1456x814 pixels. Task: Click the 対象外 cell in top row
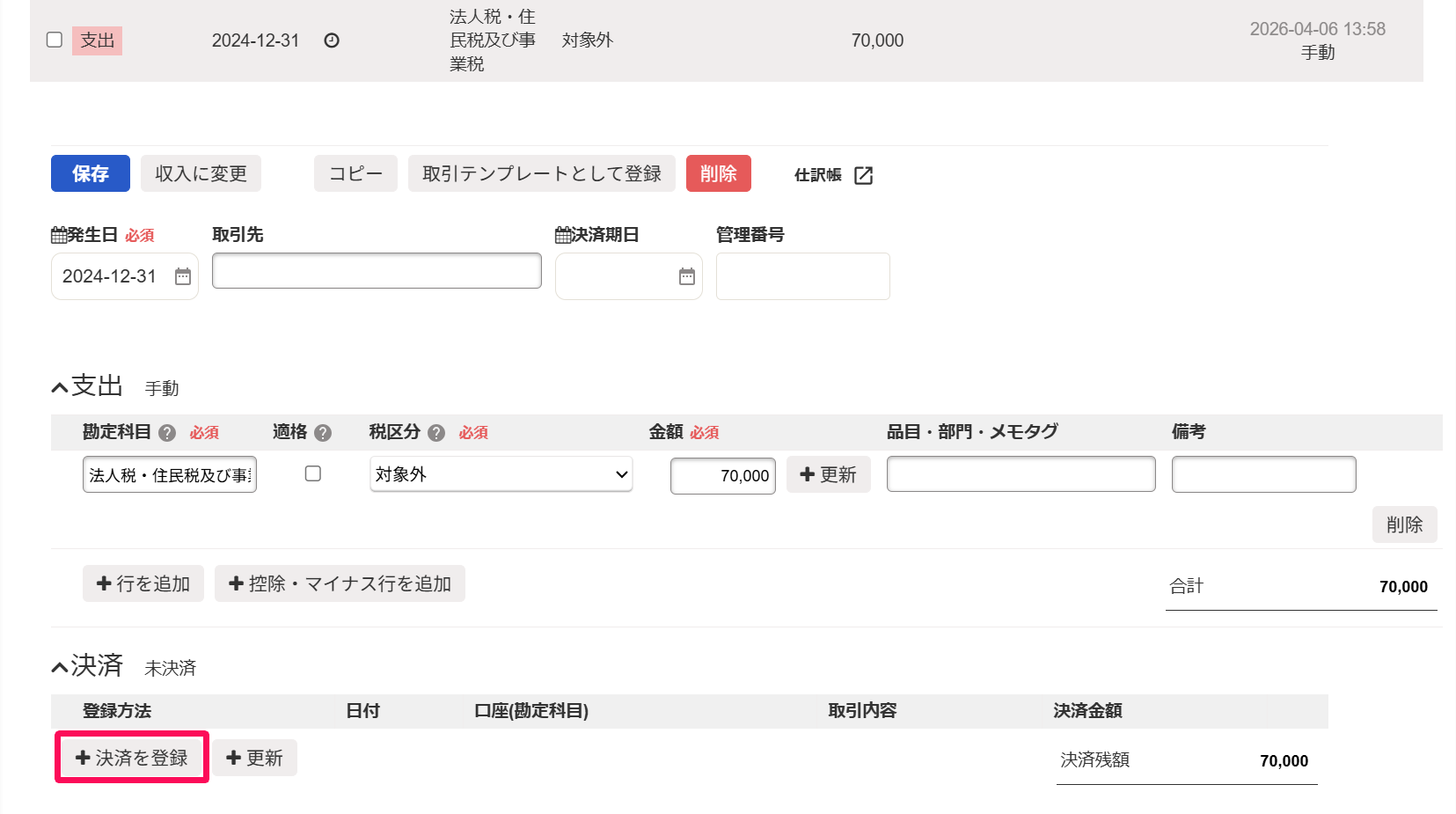coord(588,40)
